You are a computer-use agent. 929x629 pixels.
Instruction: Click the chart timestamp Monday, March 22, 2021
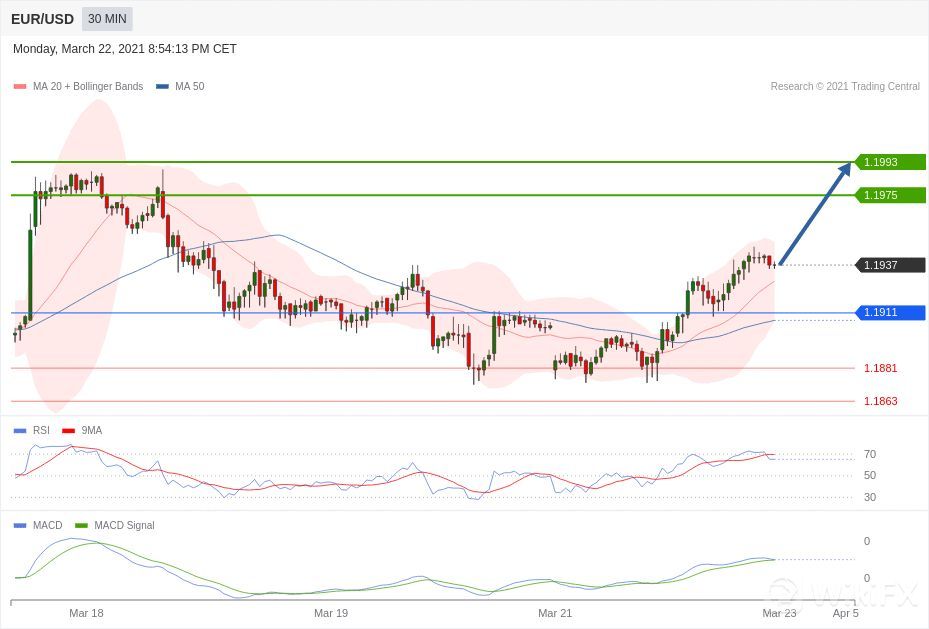click(125, 49)
